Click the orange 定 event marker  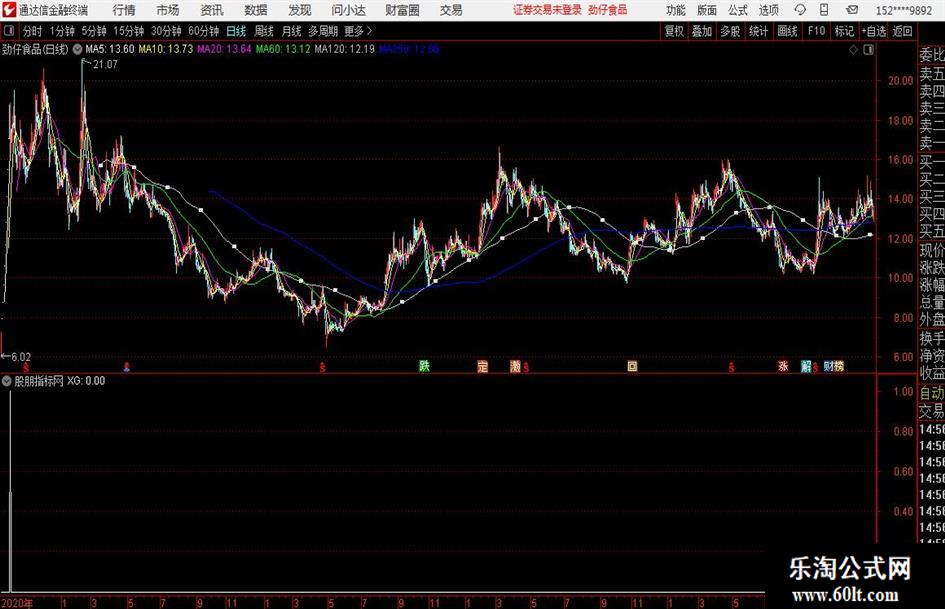(x=482, y=366)
